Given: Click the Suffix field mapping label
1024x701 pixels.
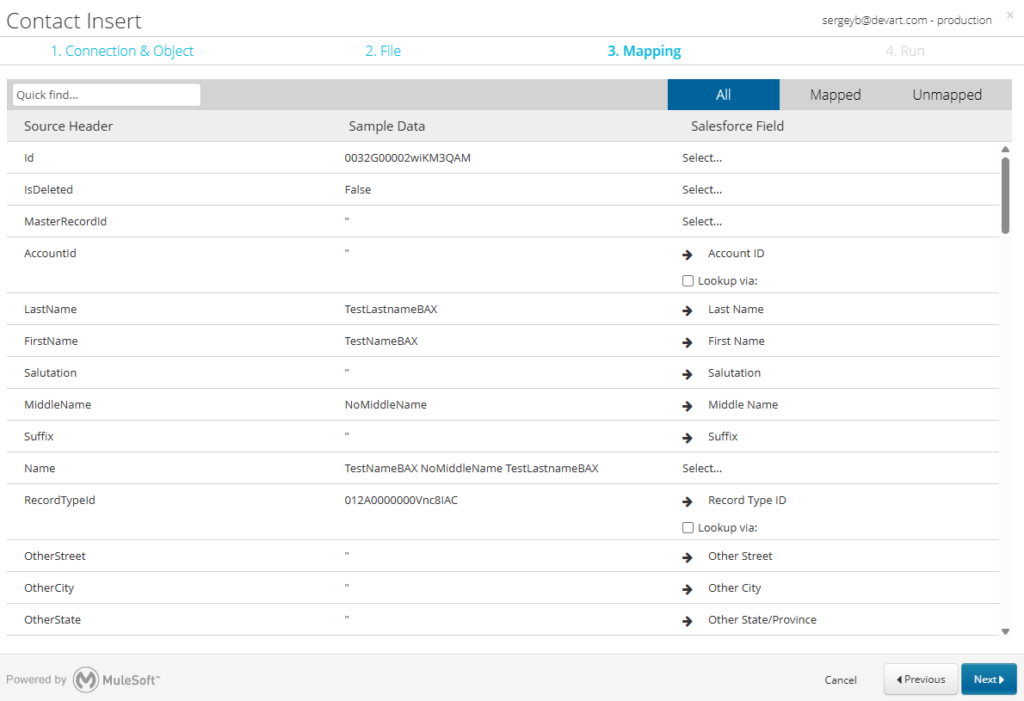Looking at the screenshot, I should click(x=722, y=436).
